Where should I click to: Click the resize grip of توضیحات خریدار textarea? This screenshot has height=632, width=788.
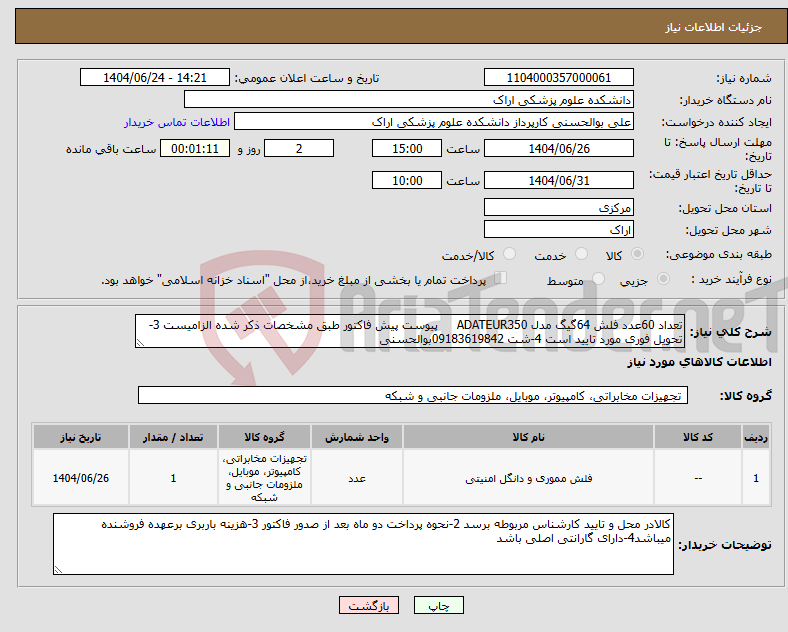[x=58, y=569]
